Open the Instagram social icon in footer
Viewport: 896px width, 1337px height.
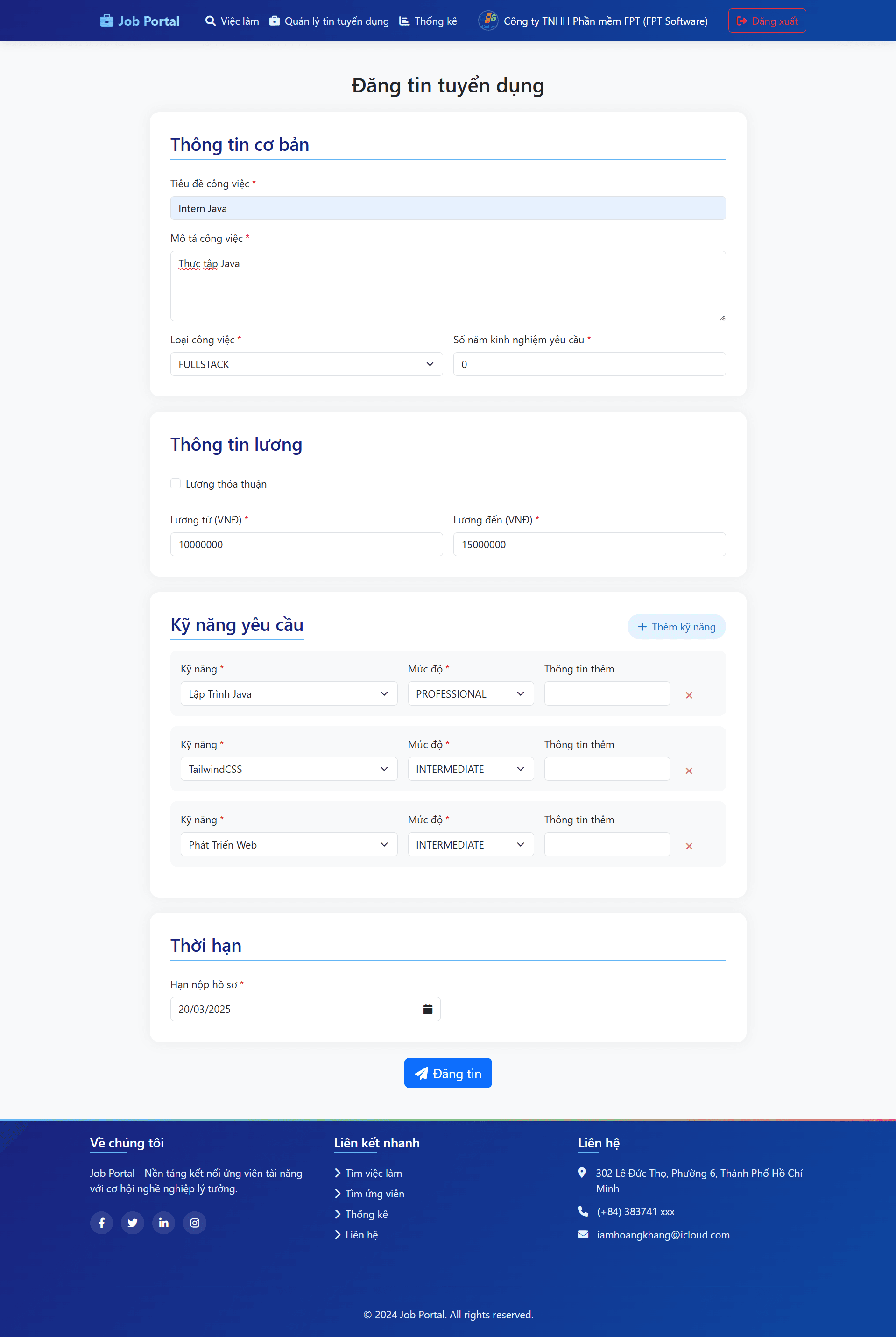(x=194, y=1223)
